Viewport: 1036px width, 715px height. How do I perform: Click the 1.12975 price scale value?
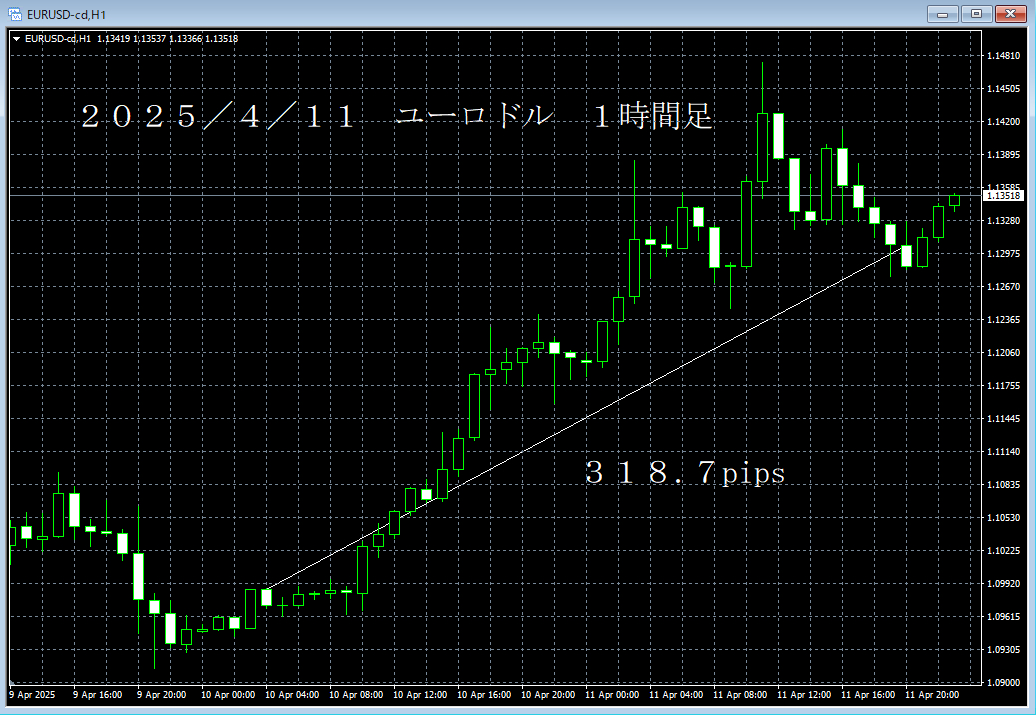point(1003,254)
